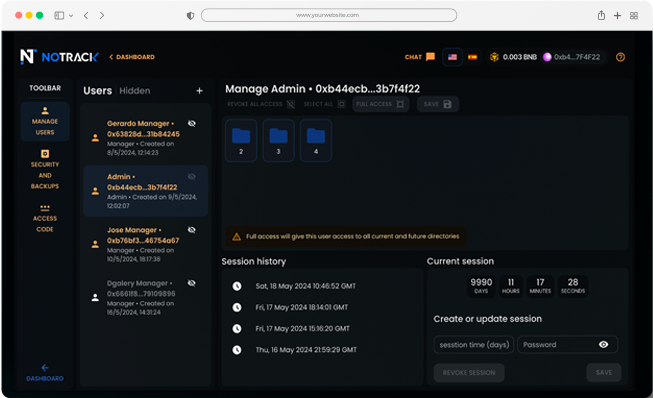Open the help question mark icon
653x398 pixels.
coord(620,57)
